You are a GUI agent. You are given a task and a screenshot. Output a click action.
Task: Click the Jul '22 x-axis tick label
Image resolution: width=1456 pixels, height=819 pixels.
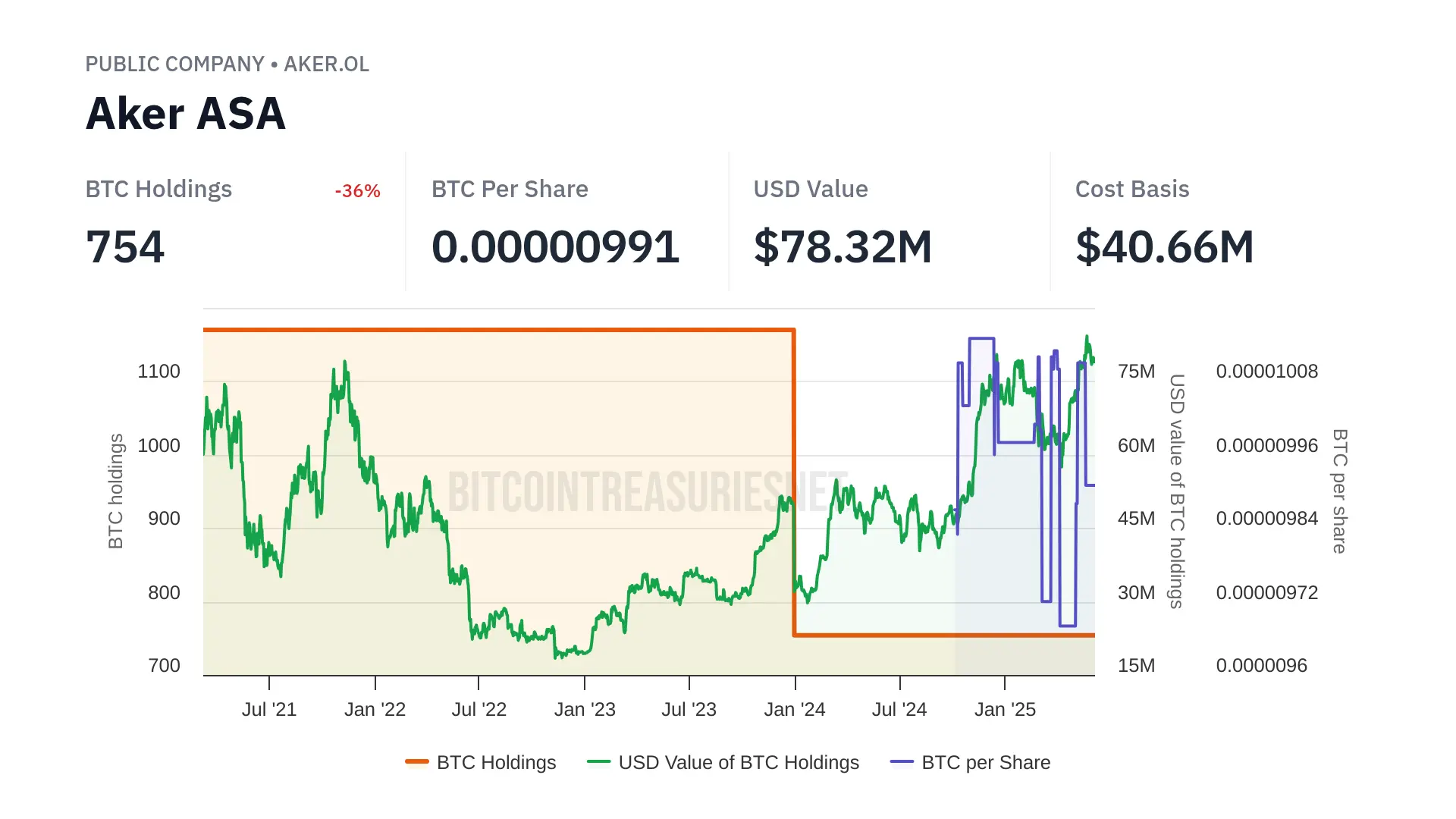pyautogui.click(x=479, y=710)
